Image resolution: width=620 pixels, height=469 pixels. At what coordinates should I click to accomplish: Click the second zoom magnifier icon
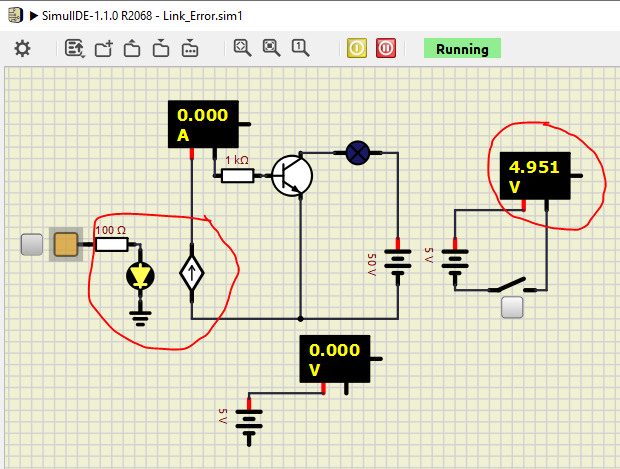(x=271, y=48)
